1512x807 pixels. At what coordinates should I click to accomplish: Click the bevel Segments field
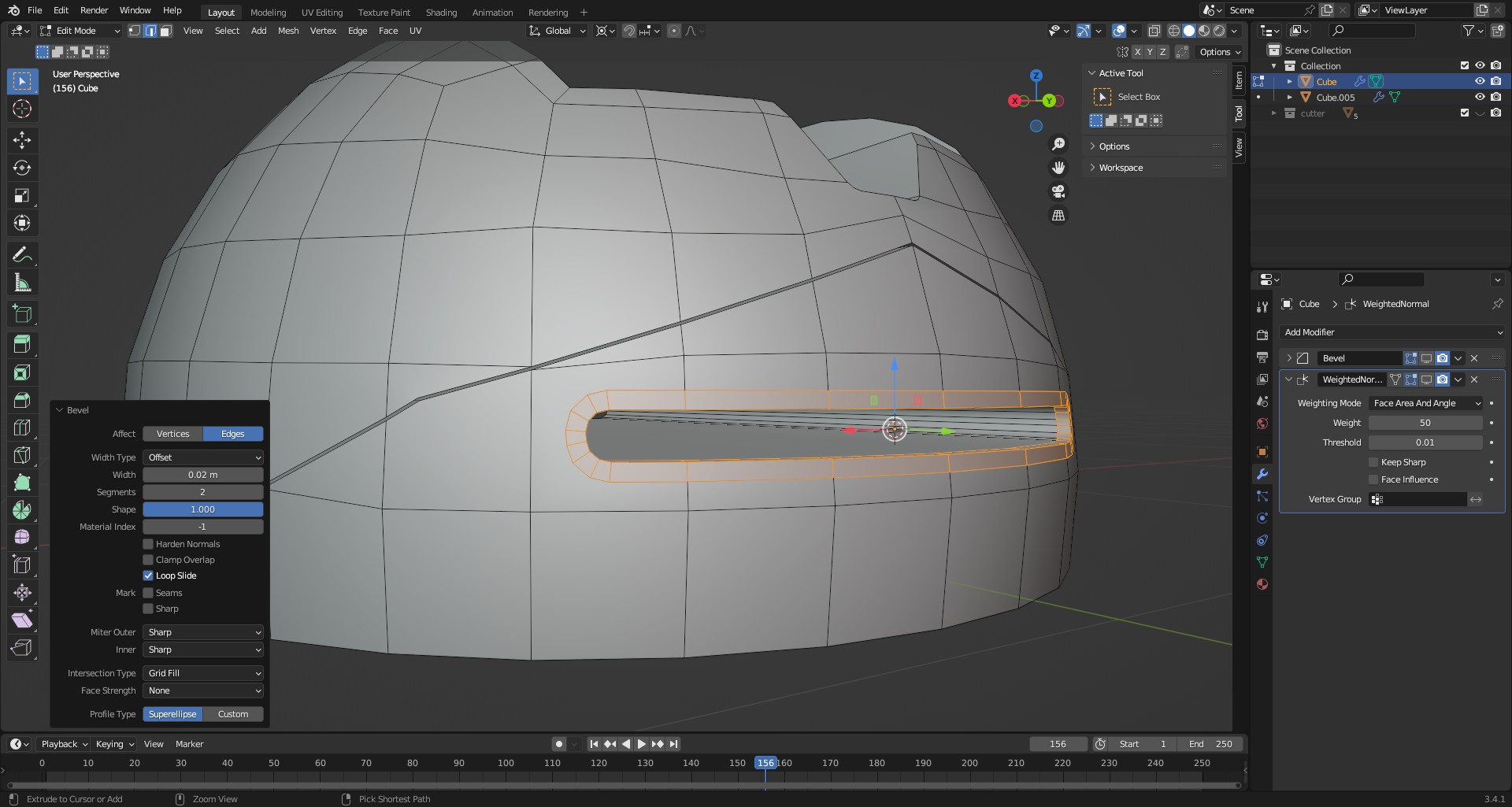[x=203, y=492]
